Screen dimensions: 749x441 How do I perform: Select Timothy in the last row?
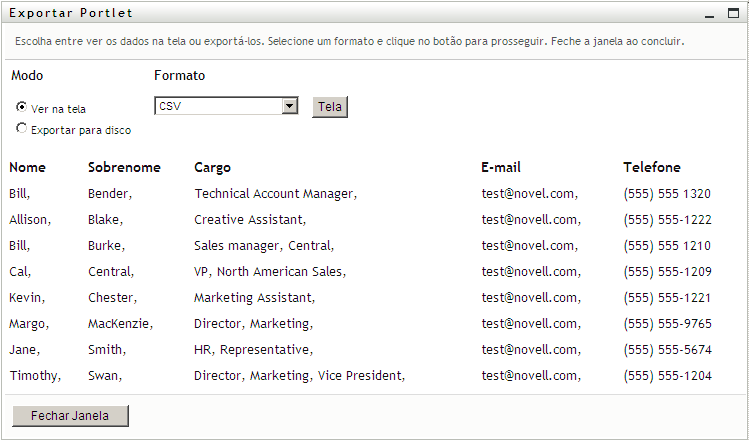[x=34, y=376]
